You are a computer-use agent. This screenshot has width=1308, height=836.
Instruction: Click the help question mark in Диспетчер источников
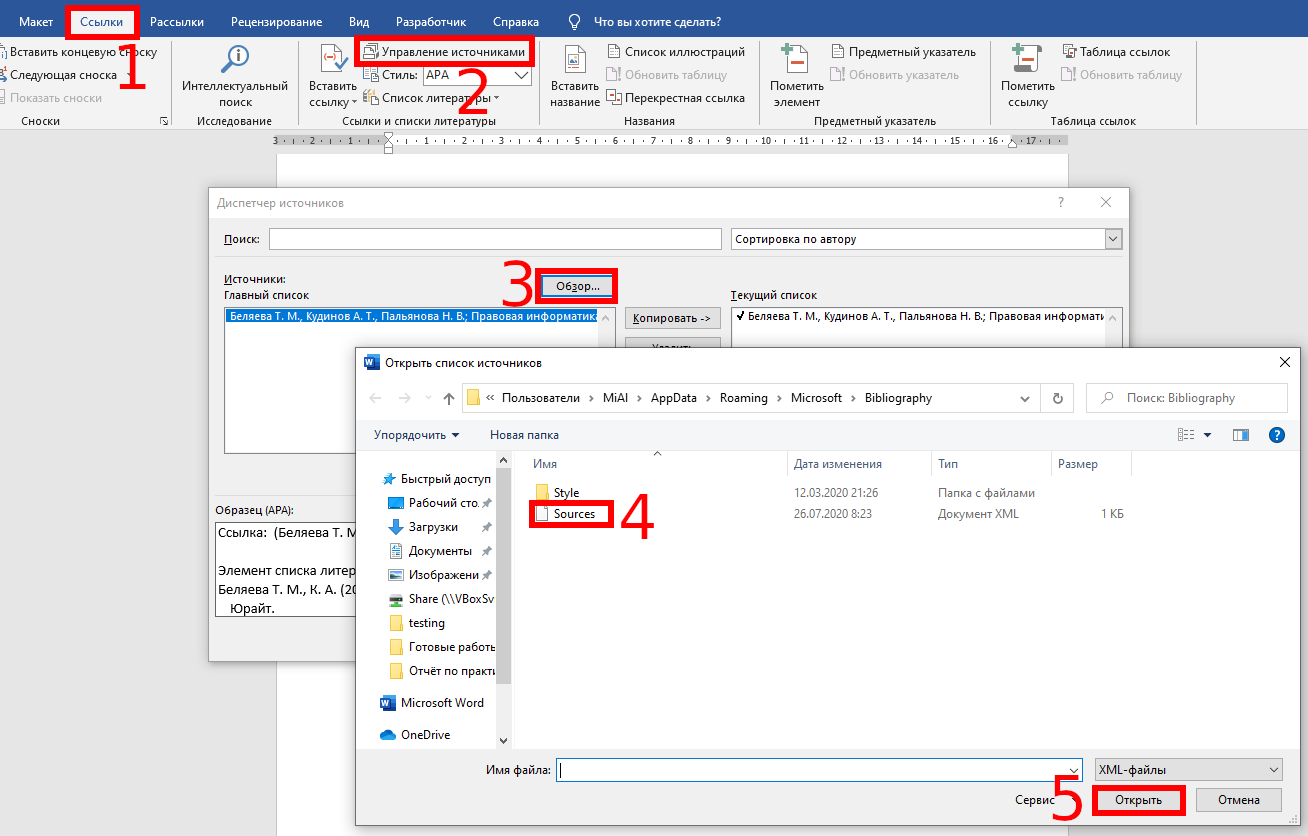(1061, 202)
